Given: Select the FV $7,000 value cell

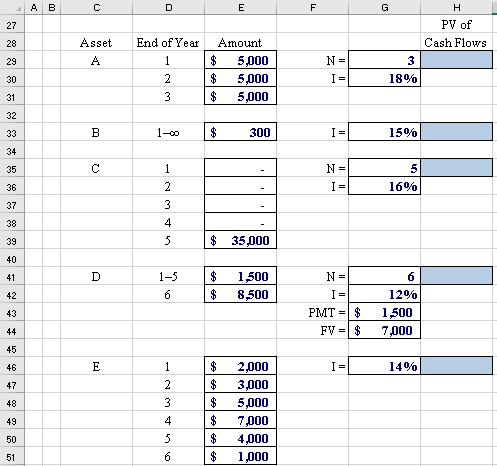Looking at the screenshot, I should [x=385, y=330].
